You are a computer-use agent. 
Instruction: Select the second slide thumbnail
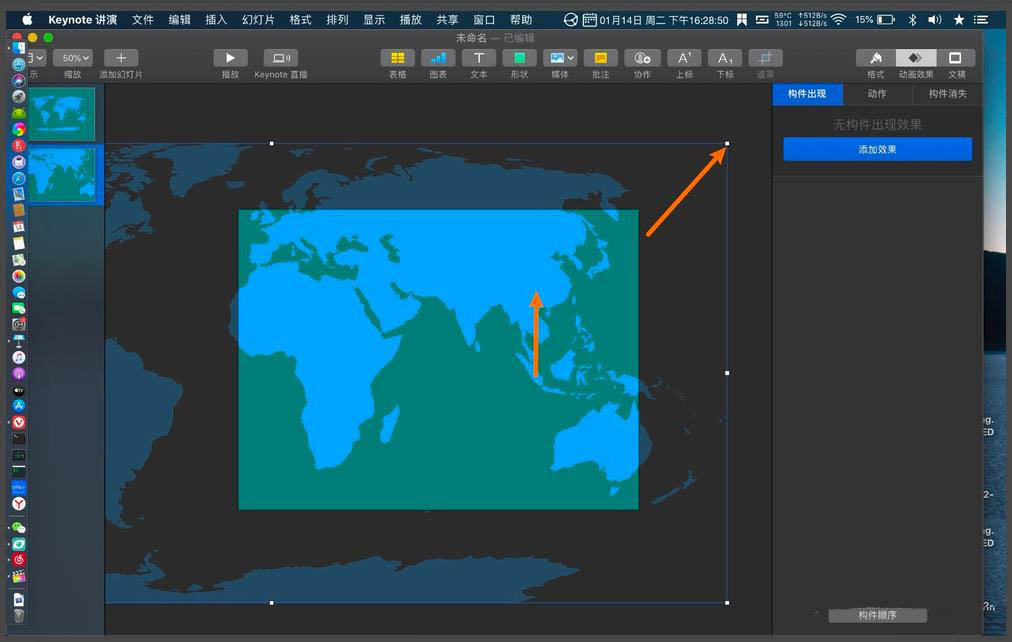[x=62, y=175]
